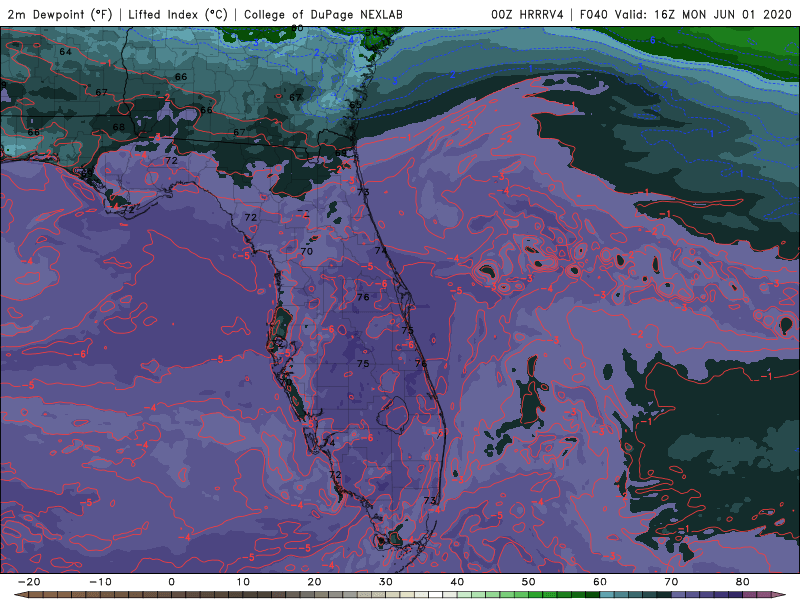This screenshot has width=800, height=600.
Task: Click the "60" color scale label
Action: coord(600,582)
